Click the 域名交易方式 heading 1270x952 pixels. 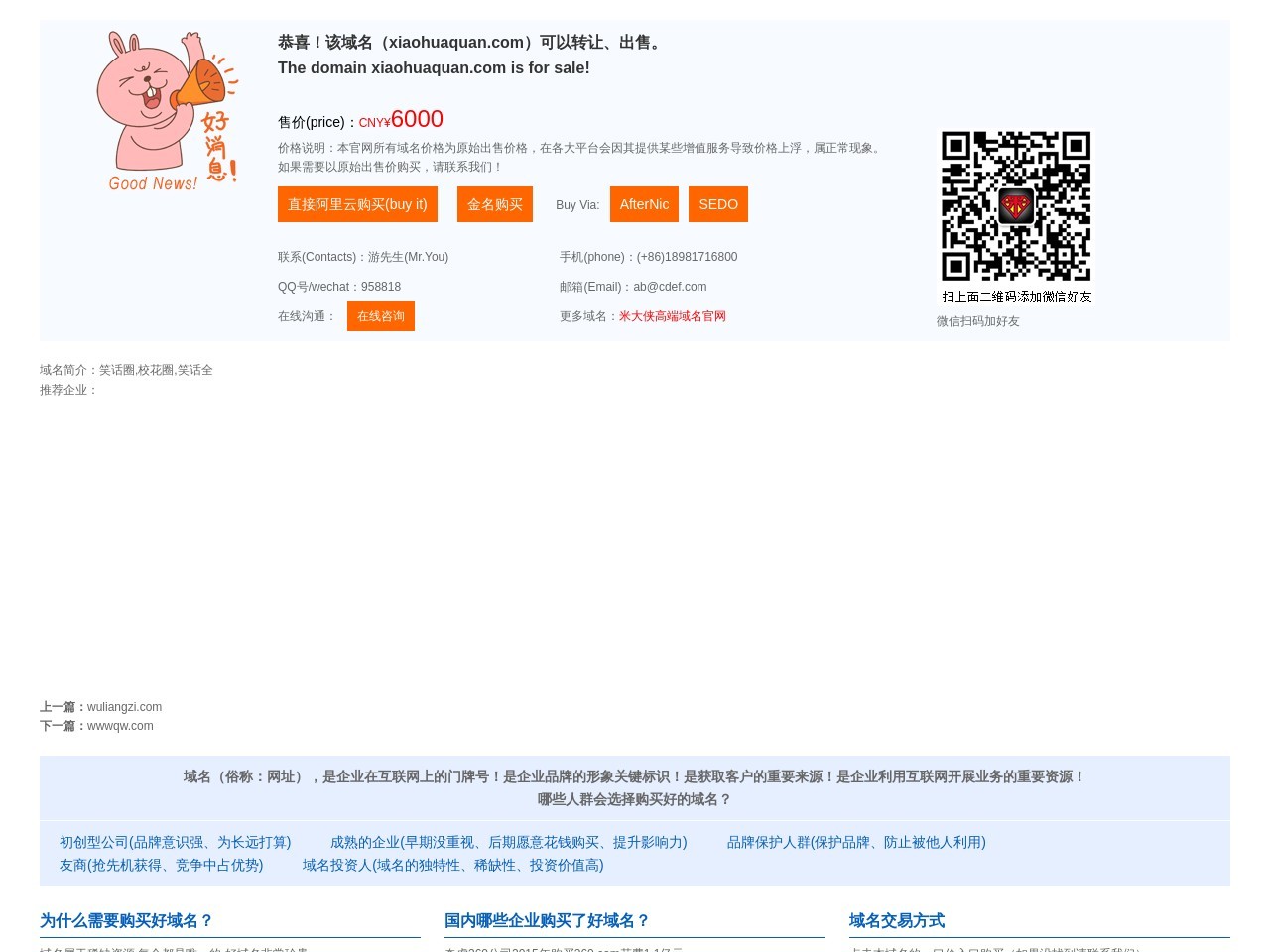(x=896, y=921)
